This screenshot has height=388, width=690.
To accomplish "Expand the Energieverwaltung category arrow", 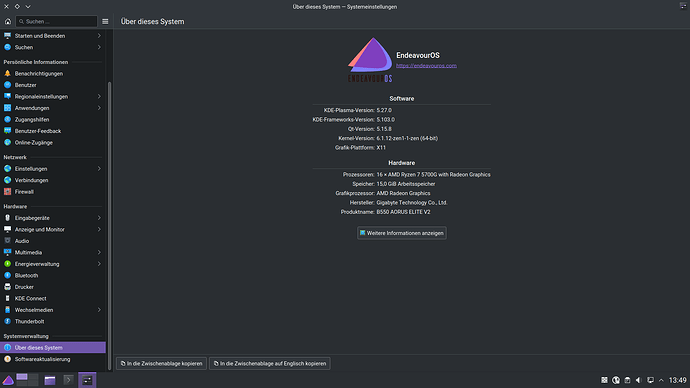I will pyautogui.click(x=99, y=264).
